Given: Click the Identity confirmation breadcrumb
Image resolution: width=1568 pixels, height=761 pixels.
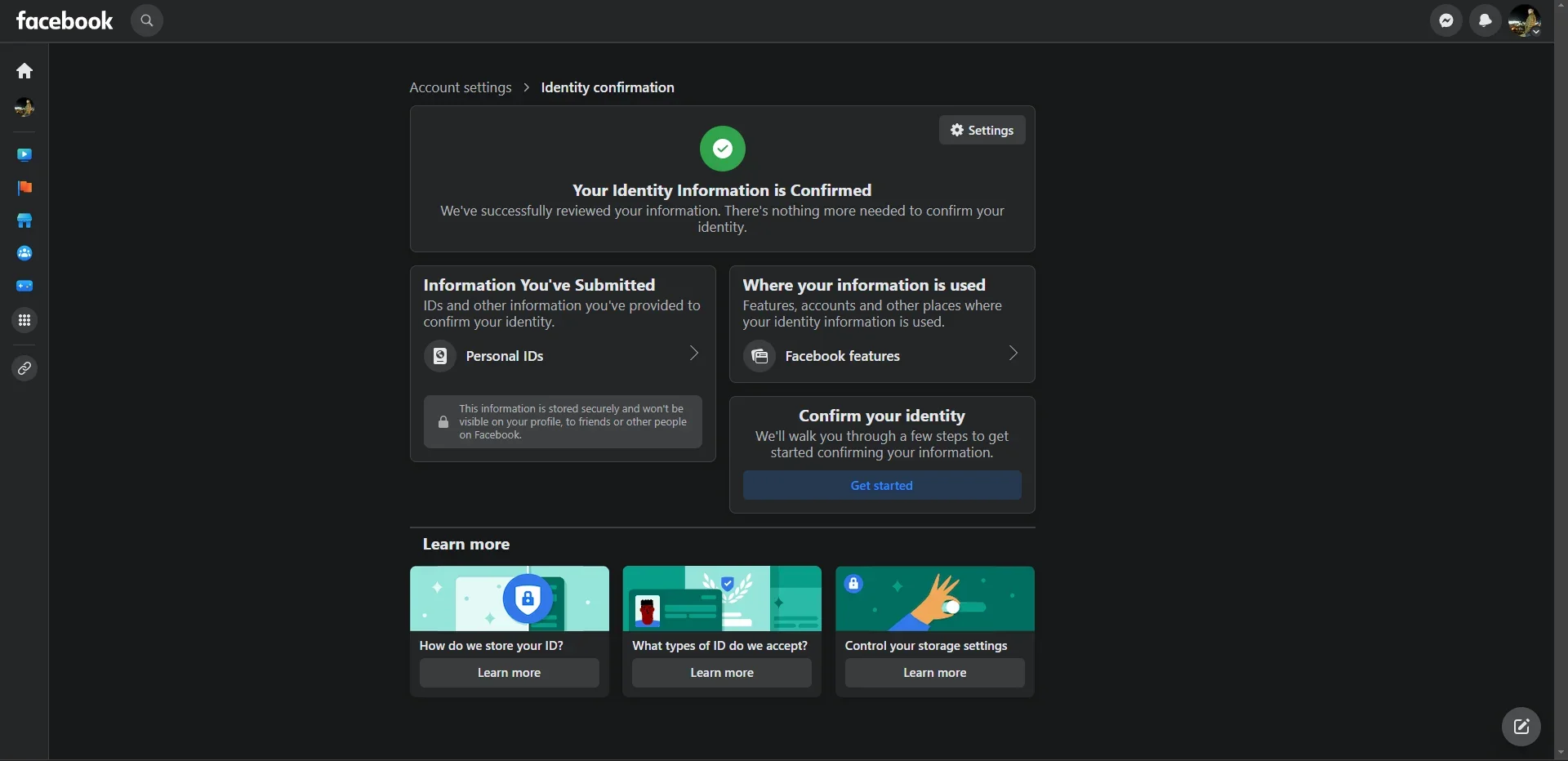Looking at the screenshot, I should click(608, 87).
